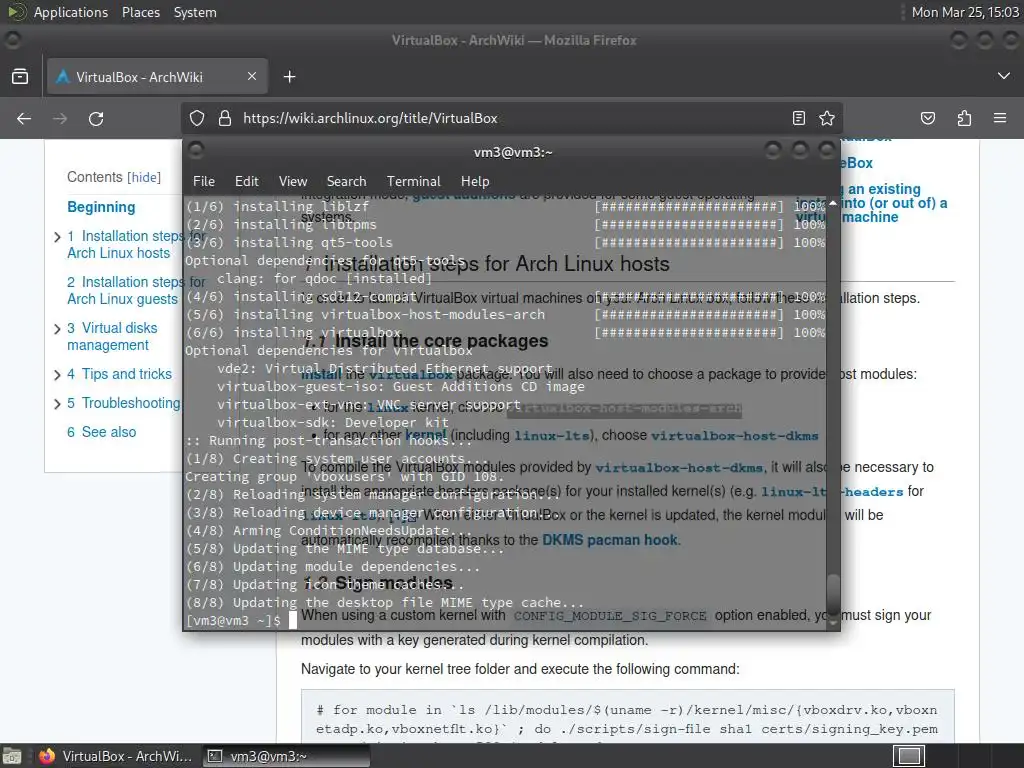Switch to vm3@vm3 terminal taskbar entry

coord(286,756)
